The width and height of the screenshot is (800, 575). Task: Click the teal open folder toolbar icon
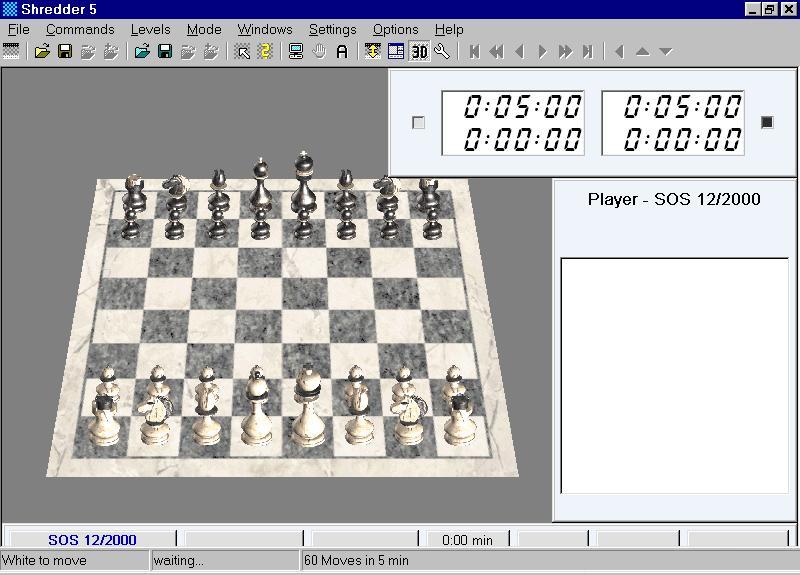(x=142, y=52)
